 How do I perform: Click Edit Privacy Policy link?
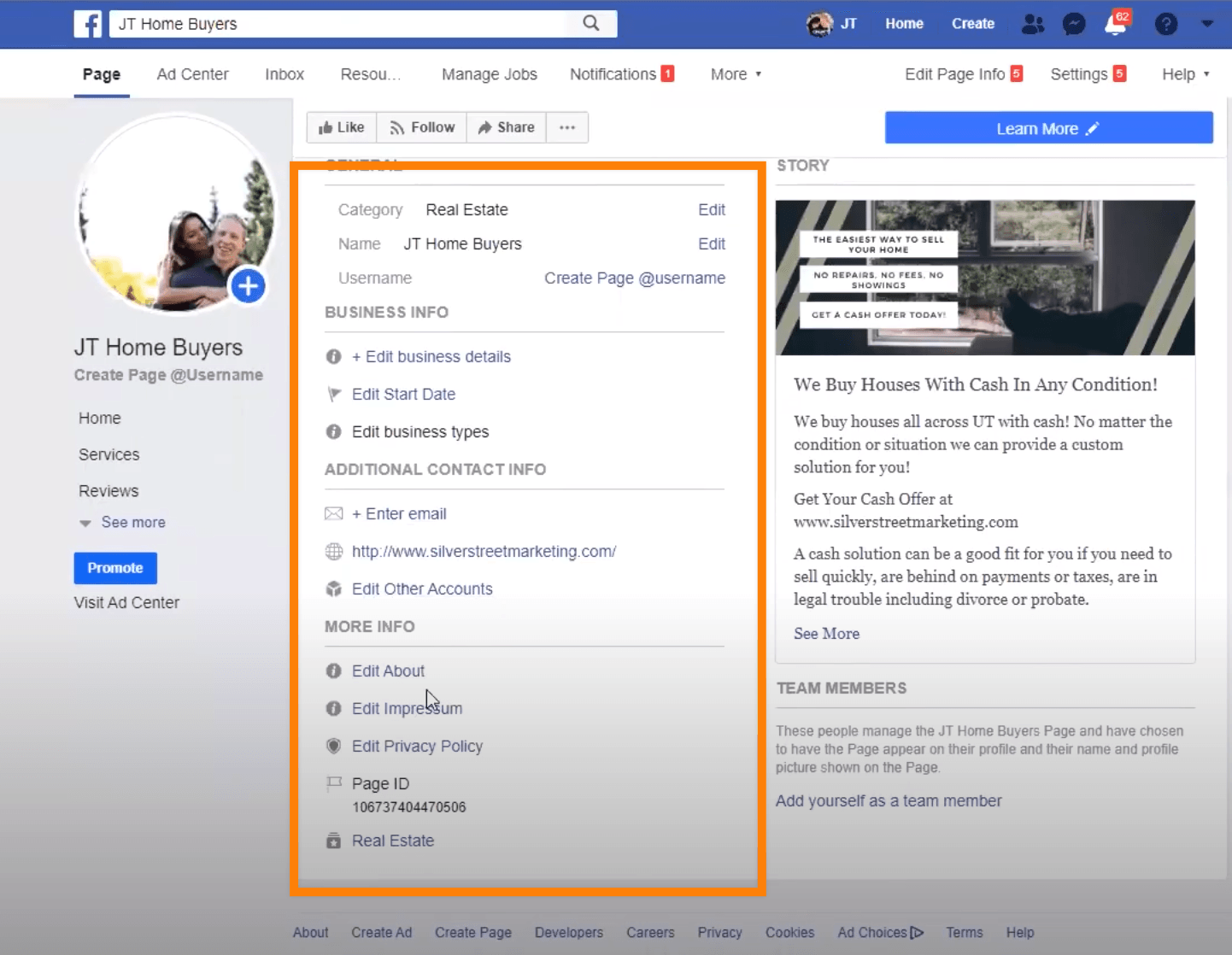point(417,746)
